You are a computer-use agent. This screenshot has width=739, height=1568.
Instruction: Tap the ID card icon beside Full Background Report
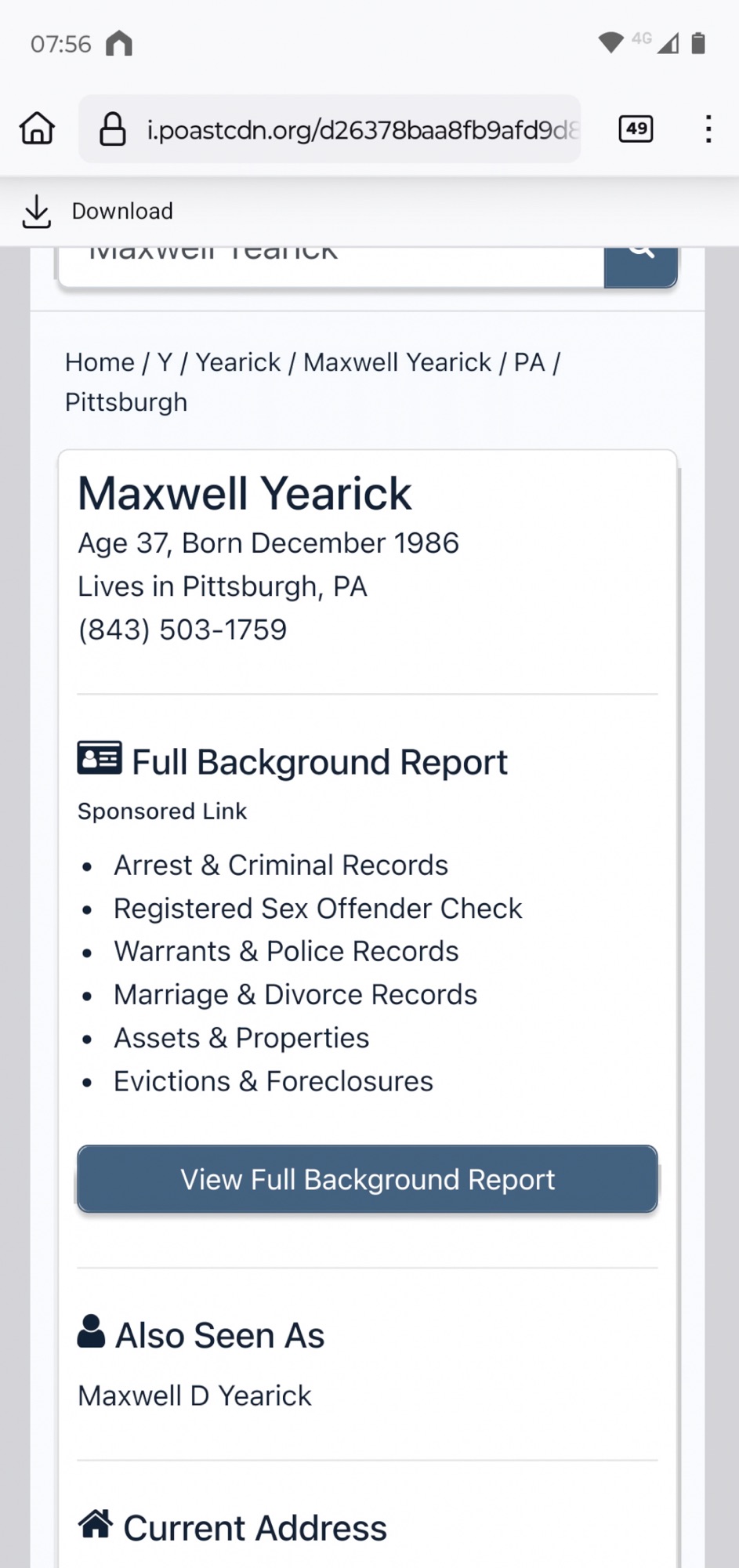(100, 759)
